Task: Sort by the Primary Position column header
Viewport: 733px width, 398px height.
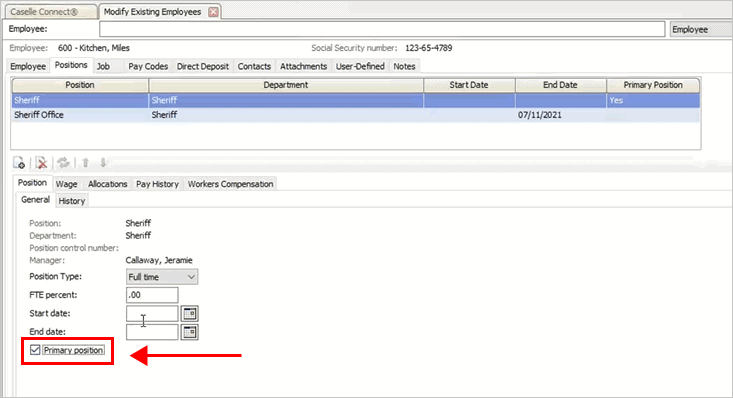Action: click(x=653, y=85)
